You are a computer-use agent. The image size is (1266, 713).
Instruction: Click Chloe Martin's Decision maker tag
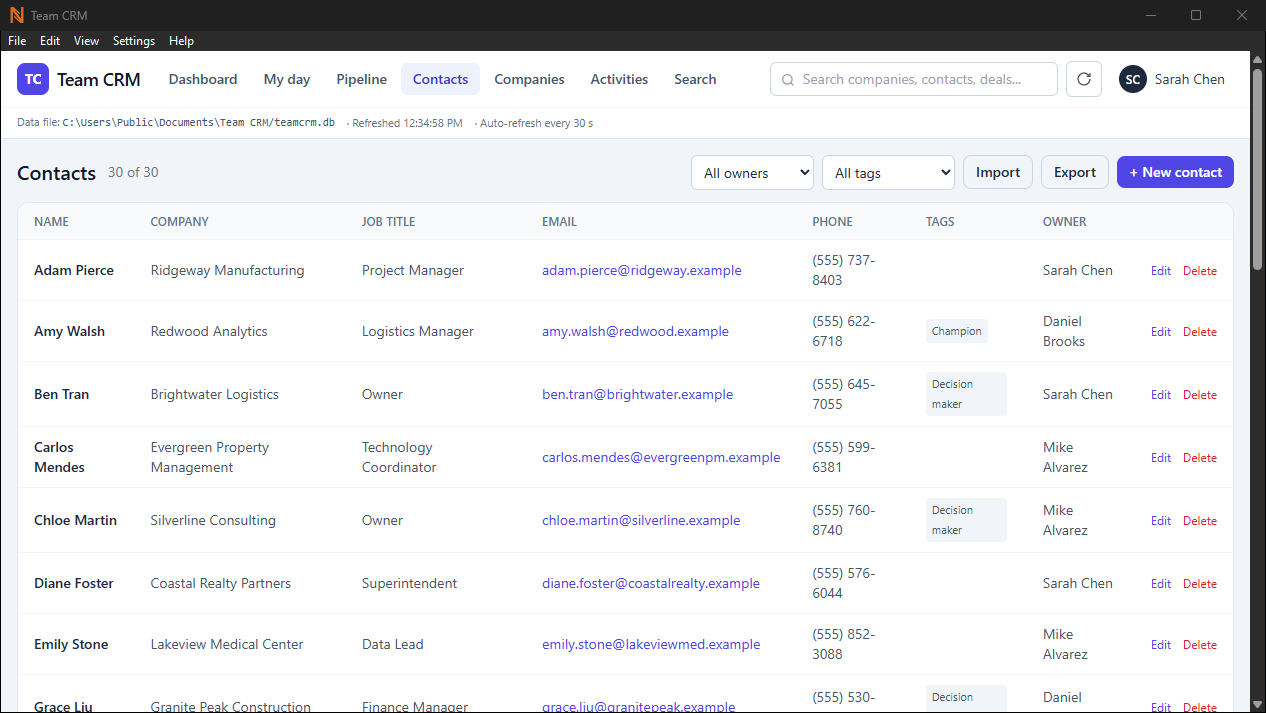click(x=966, y=520)
